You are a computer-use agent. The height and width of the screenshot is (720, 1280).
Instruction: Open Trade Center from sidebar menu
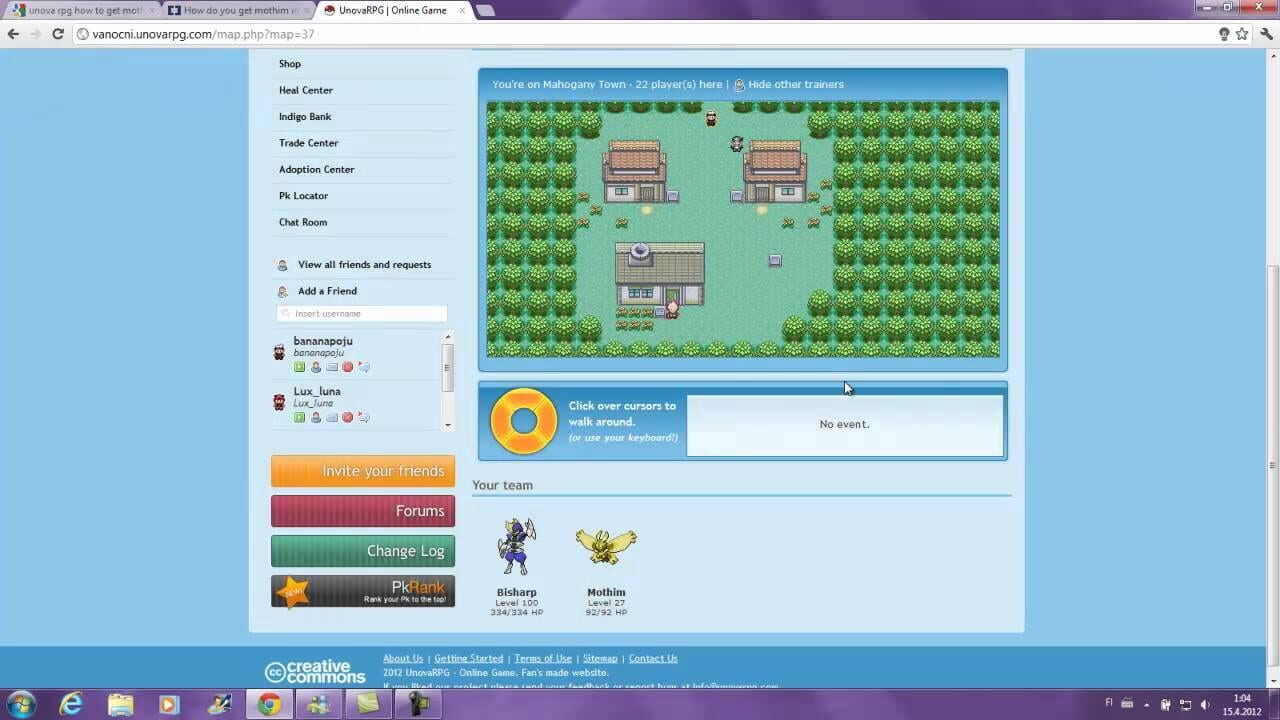point(308,143)
